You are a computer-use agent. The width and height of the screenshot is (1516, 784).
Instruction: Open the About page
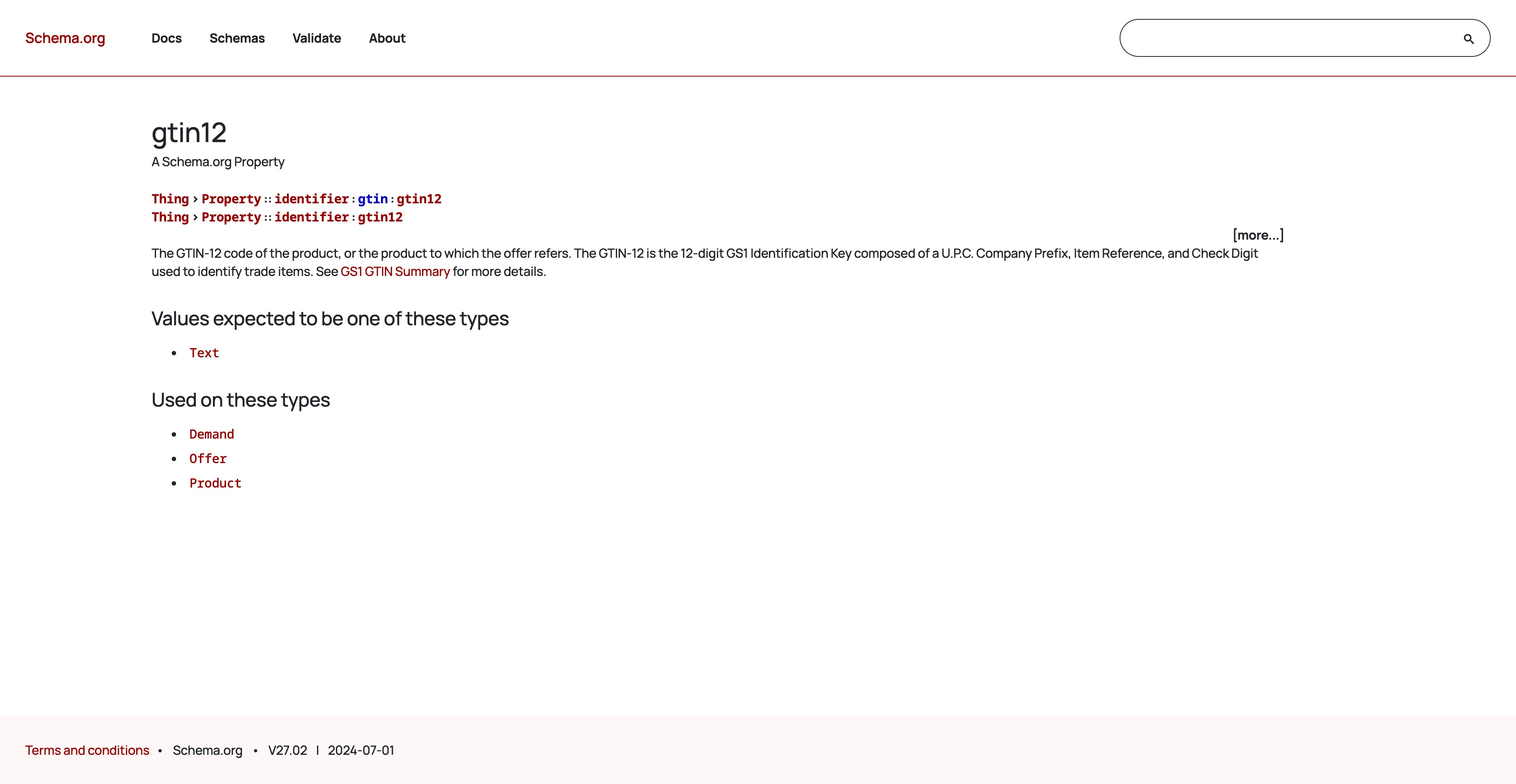[387, 38]
